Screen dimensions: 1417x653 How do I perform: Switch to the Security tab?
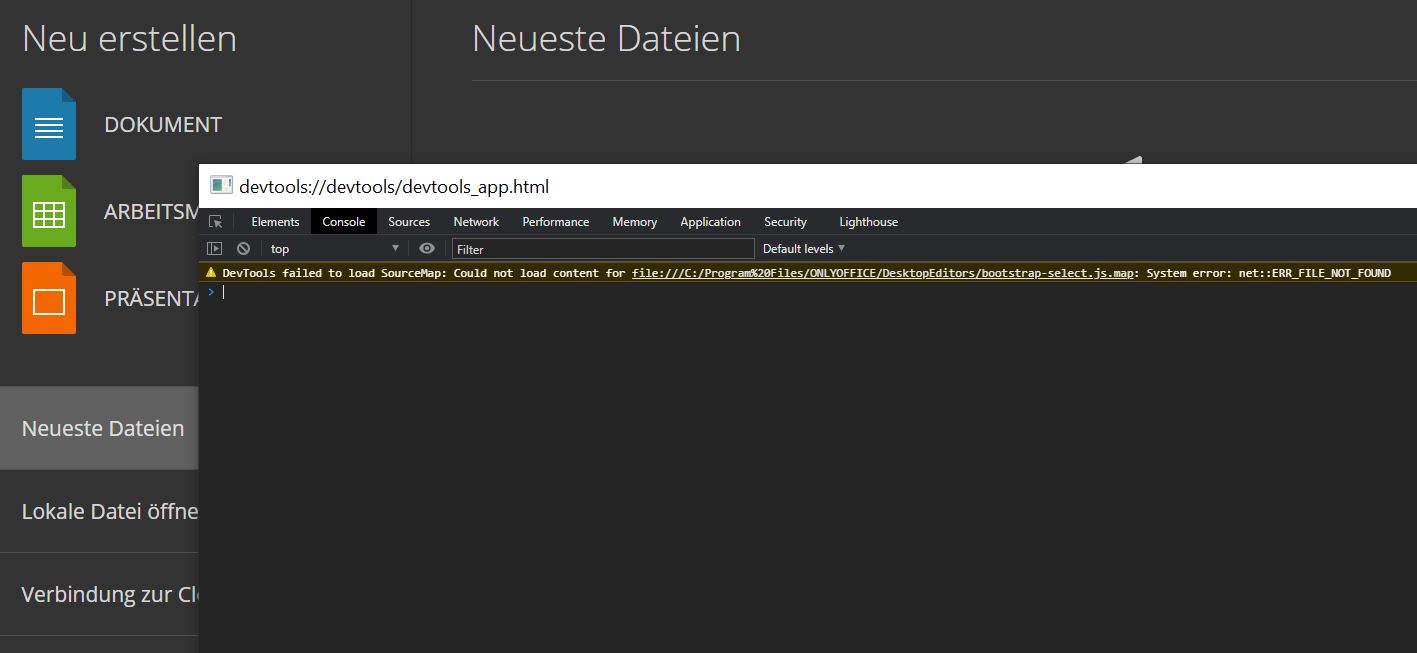[785, 222]
